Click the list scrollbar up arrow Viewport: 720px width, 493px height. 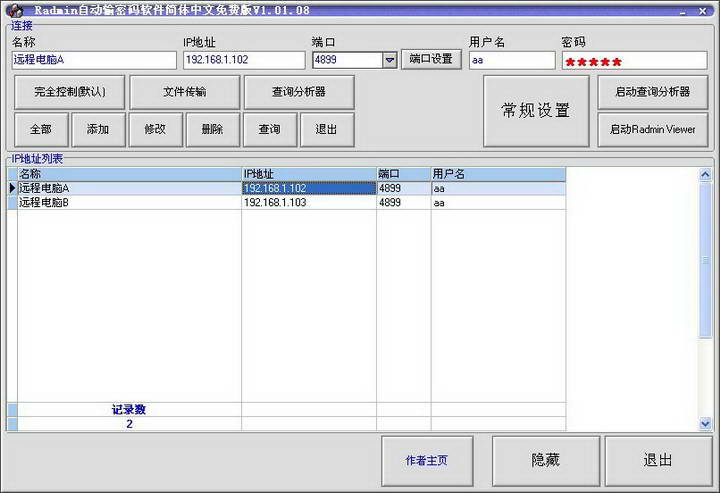705,175
